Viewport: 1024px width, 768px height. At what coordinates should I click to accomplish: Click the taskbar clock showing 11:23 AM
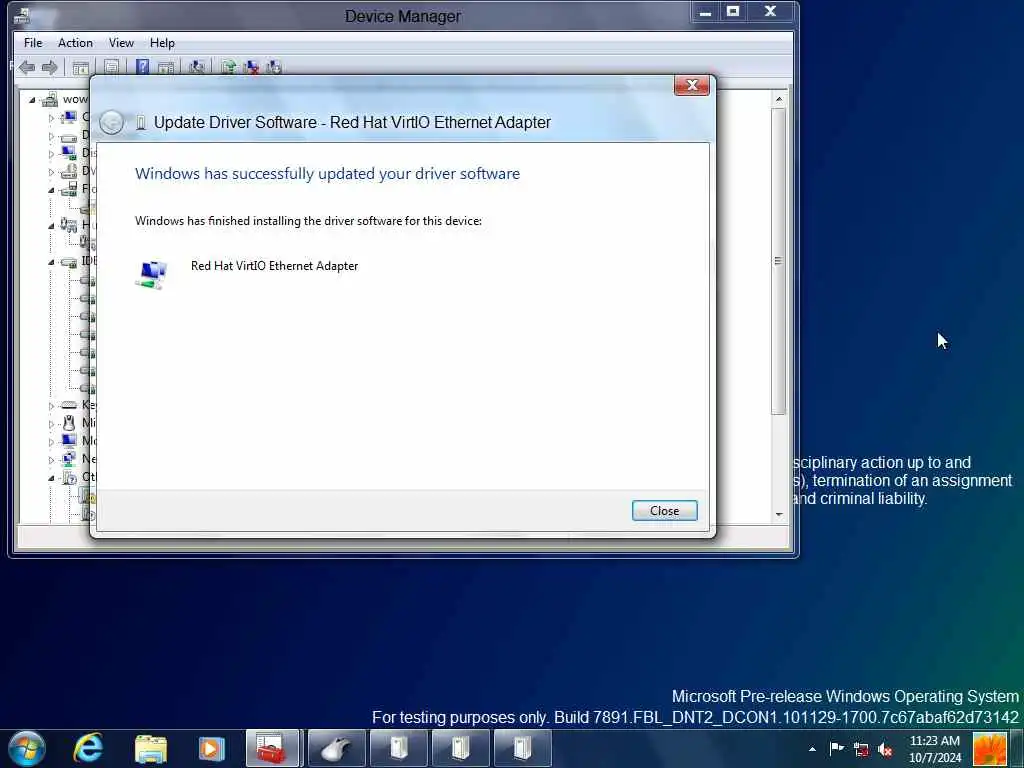[x=935, y=749]
